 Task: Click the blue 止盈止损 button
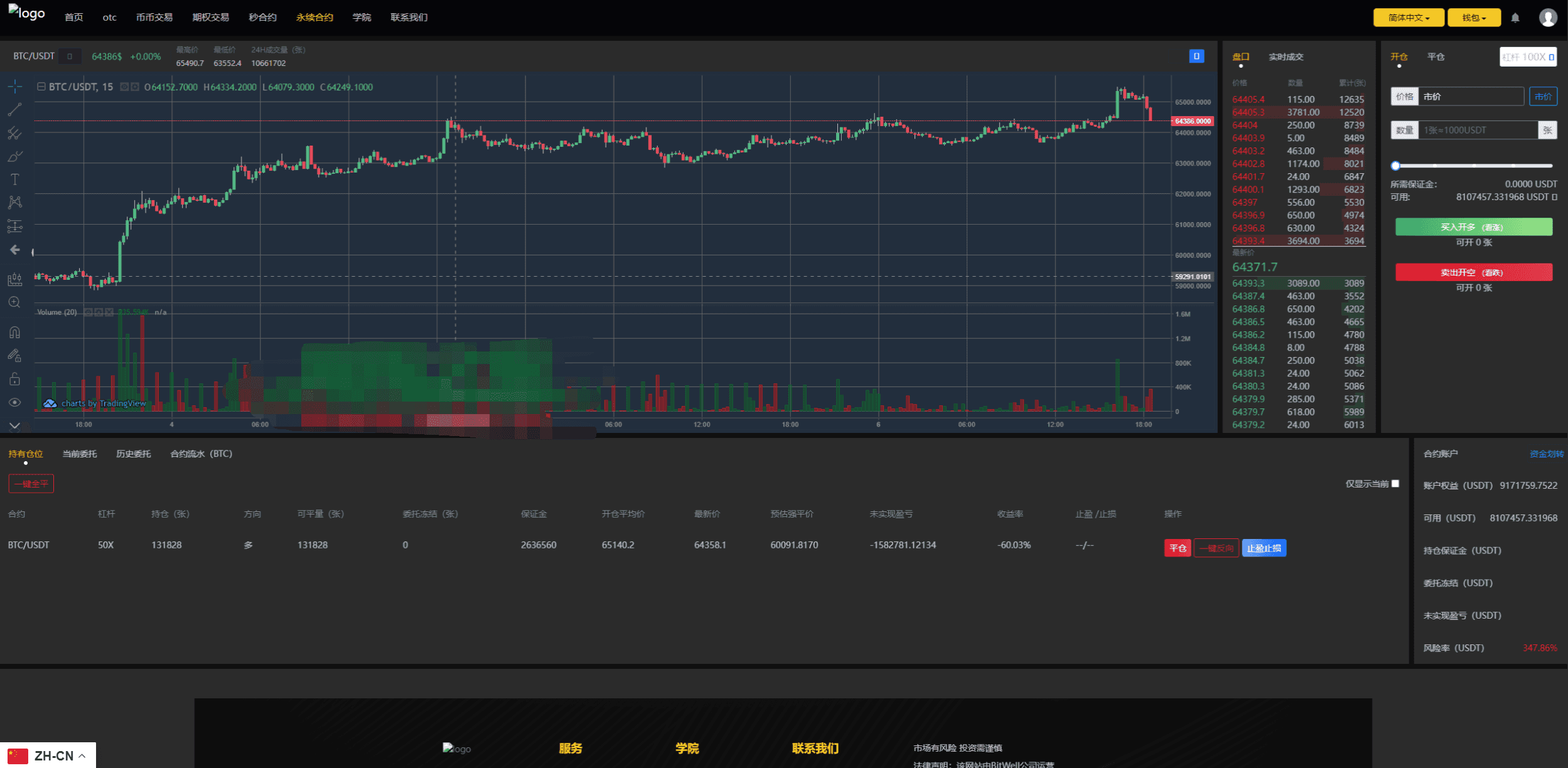pos(1264,548)
